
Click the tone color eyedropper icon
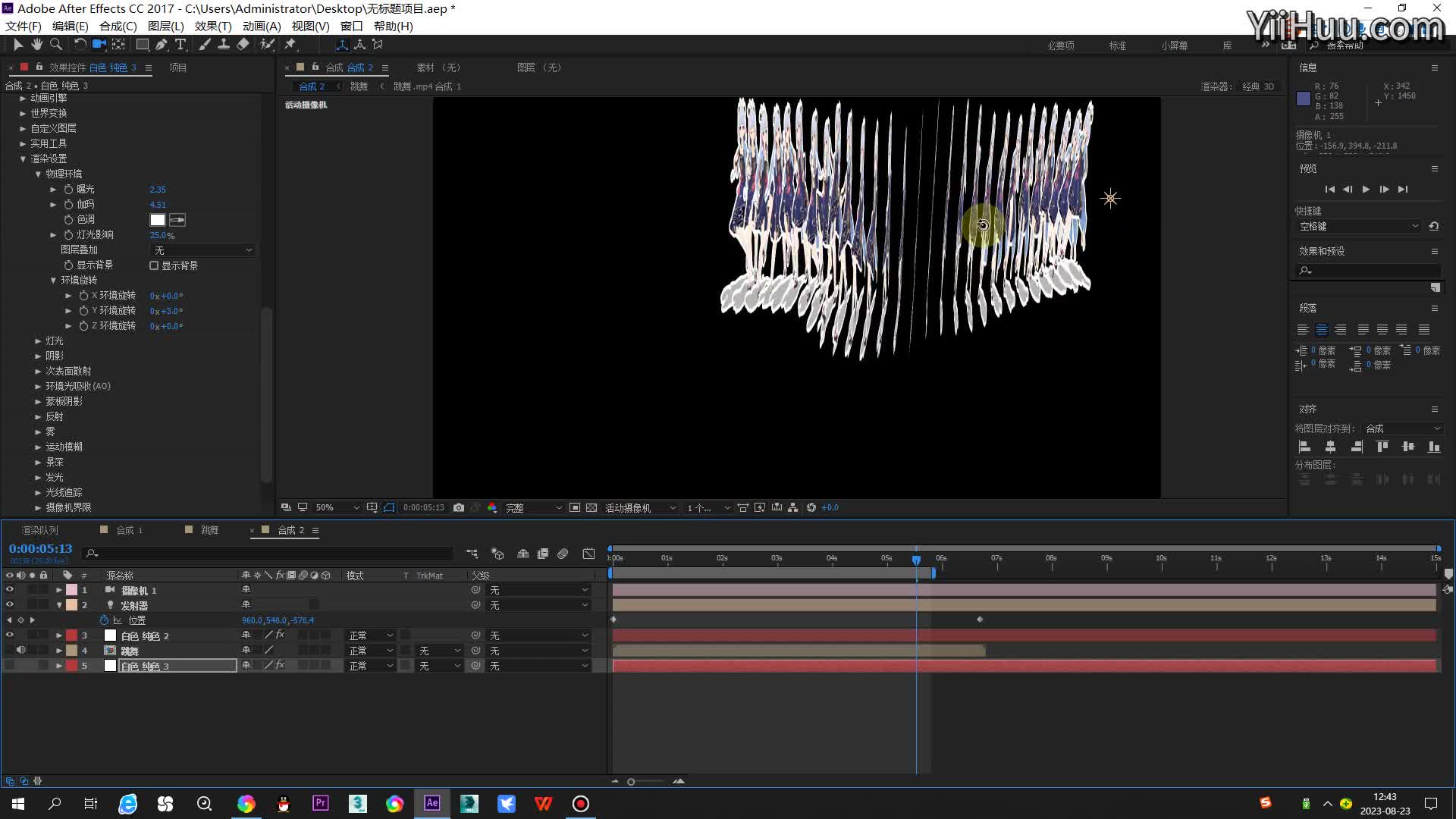(x=177, y=220)
